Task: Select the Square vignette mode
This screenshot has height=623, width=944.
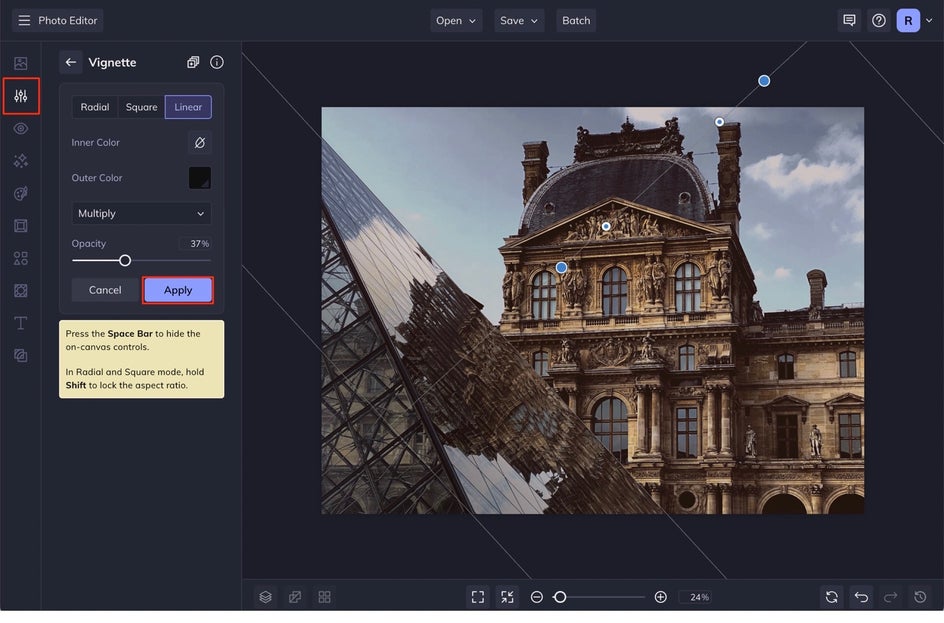Action: click(141, 107)
